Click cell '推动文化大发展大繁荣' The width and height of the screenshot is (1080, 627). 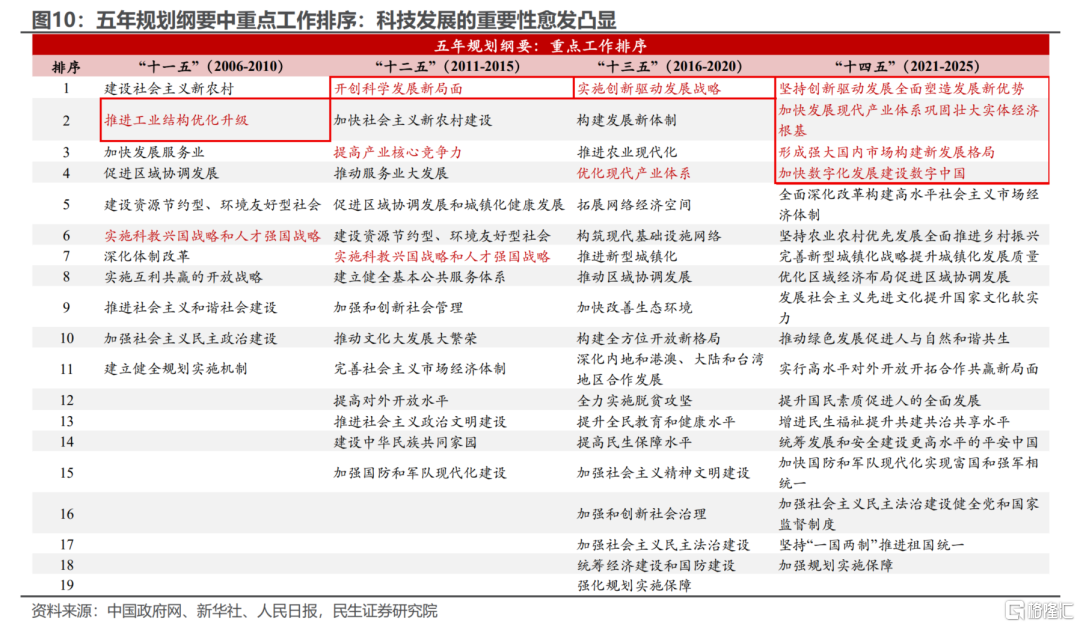405,338
